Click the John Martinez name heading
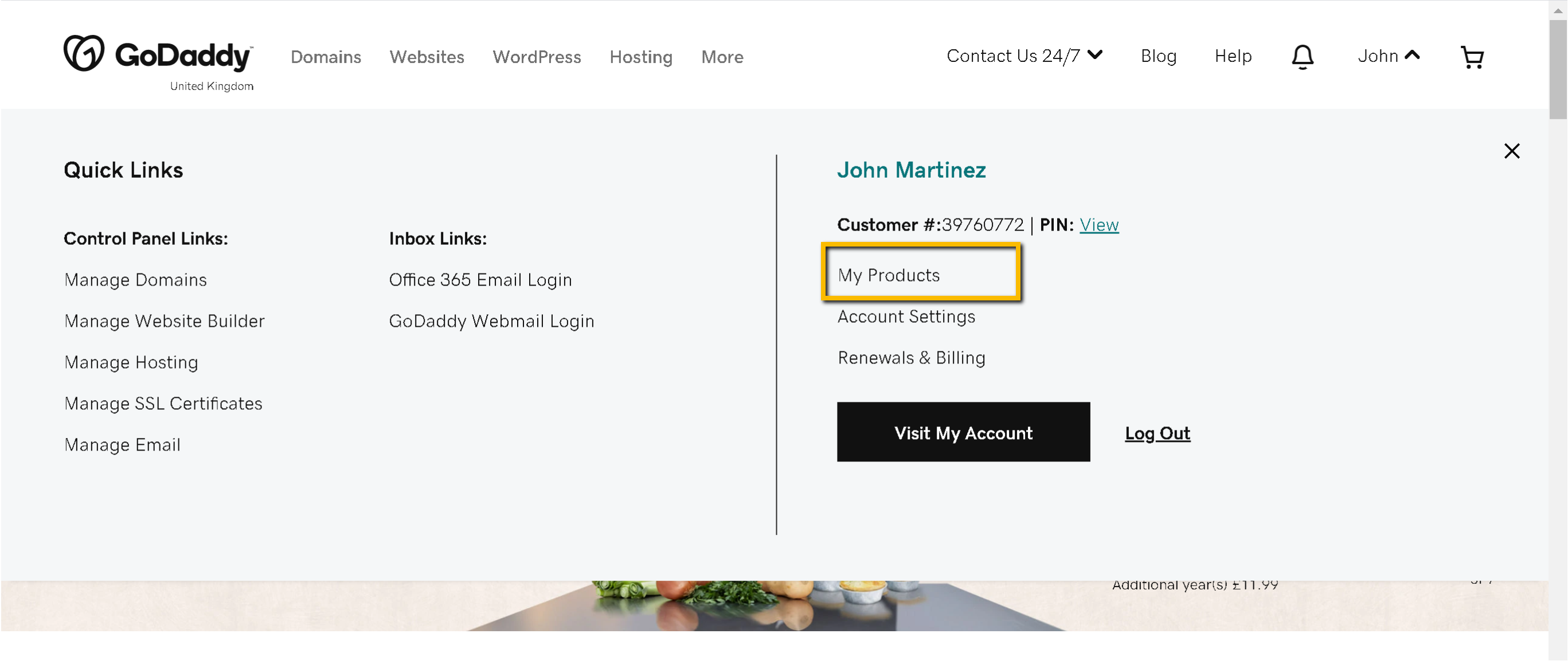This screenshot has height=661, width=1568. pyautogui.click(x=911, y=170)
